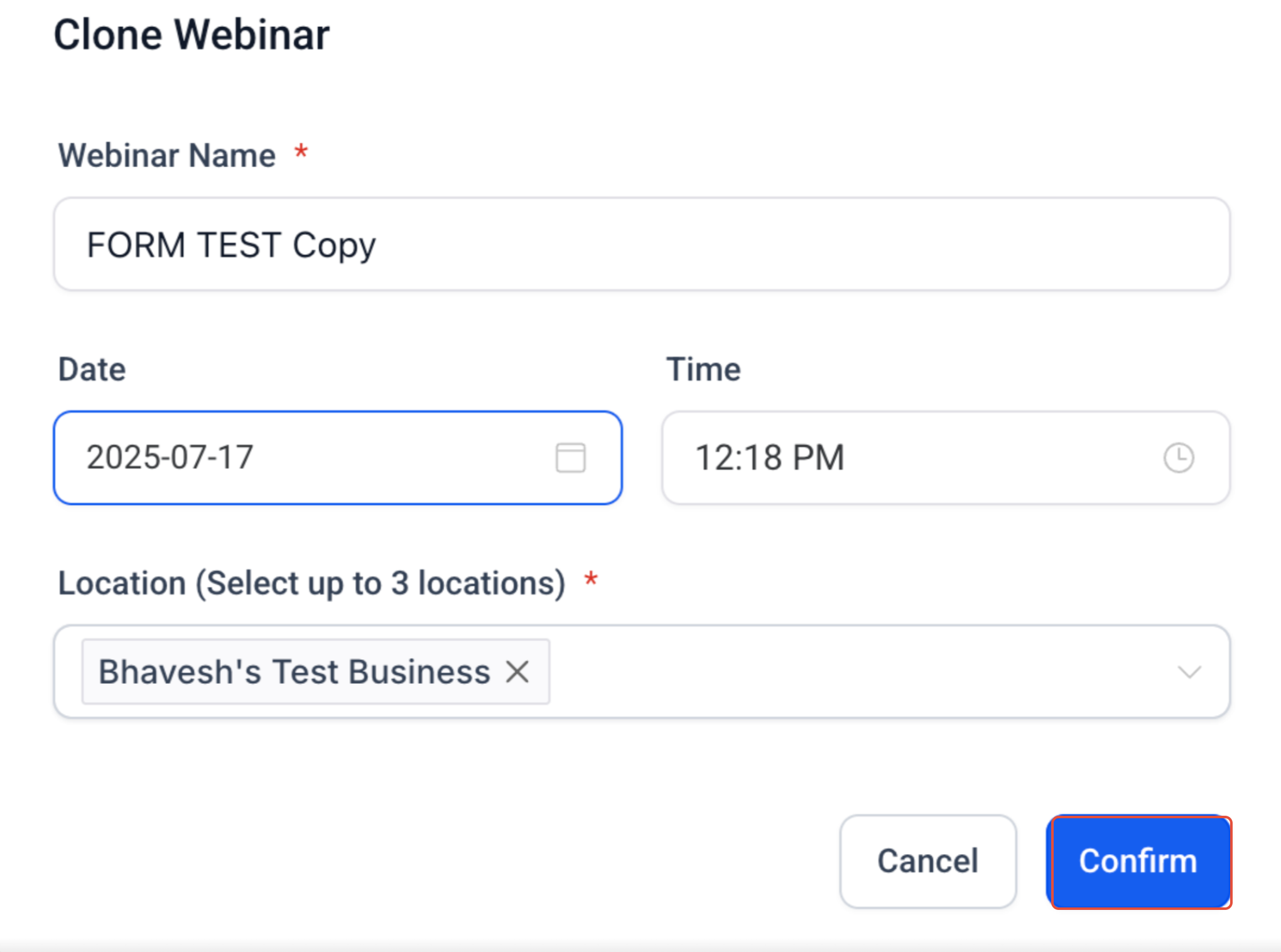Remove the Bhavesh's Test Business location tag
The height and width of the screenshot is (952, 1281).
518,672
